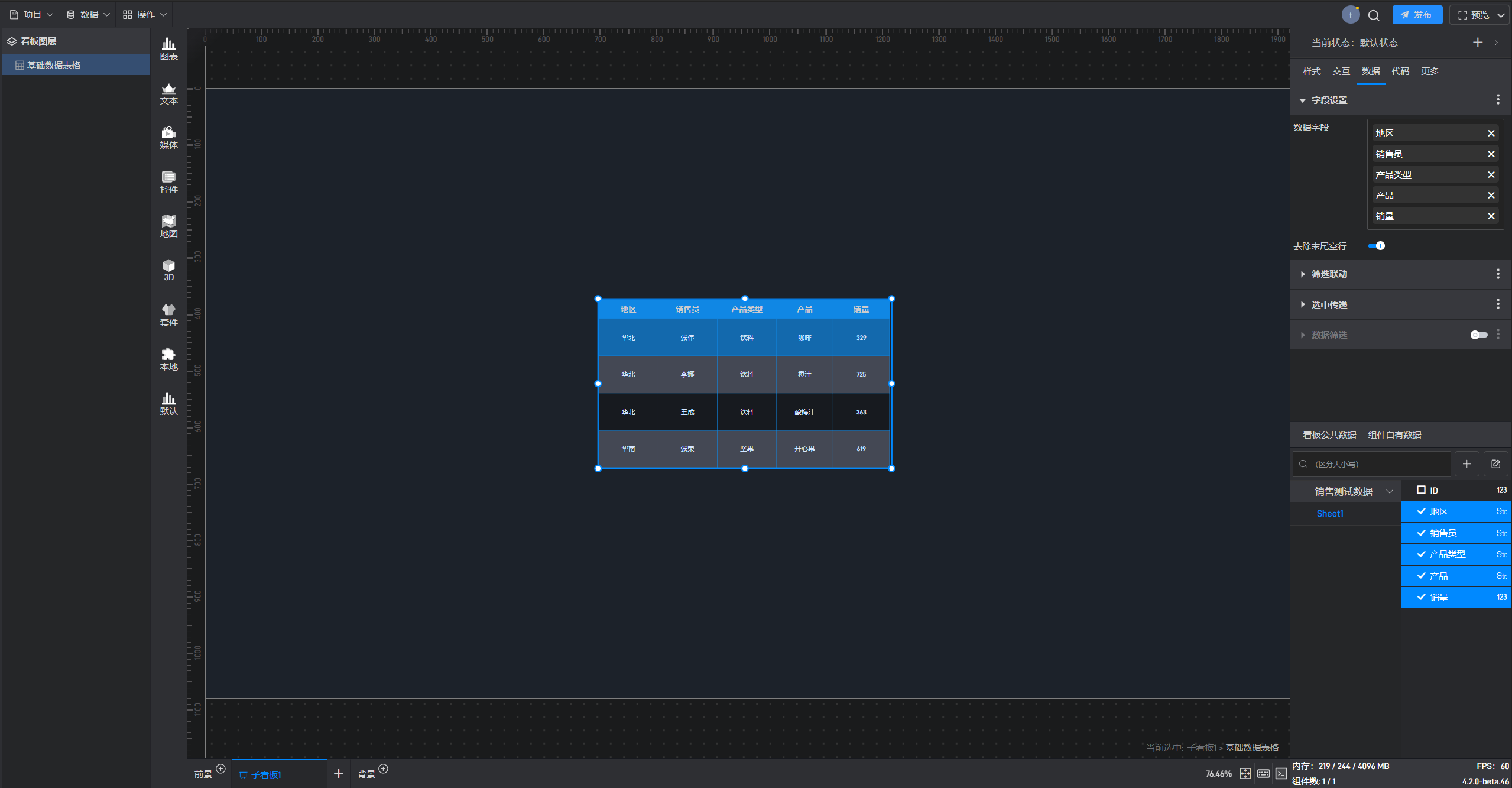The image size is (1512, 788).
Task: Open the 图表 chart components panel
Action: coord(168,48)
